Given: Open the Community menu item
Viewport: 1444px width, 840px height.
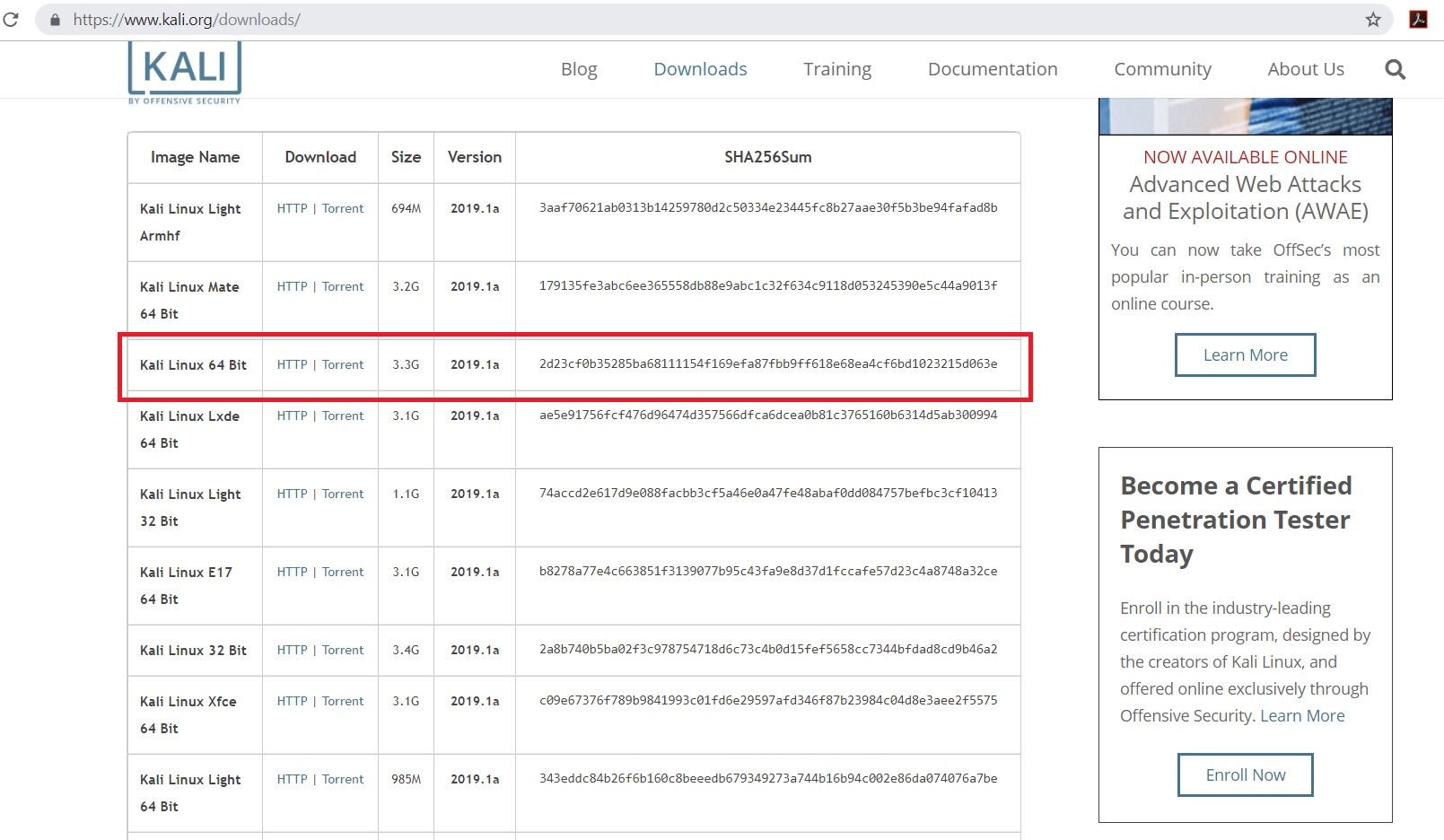Looking at the screenshot, I should (1162, 69).
